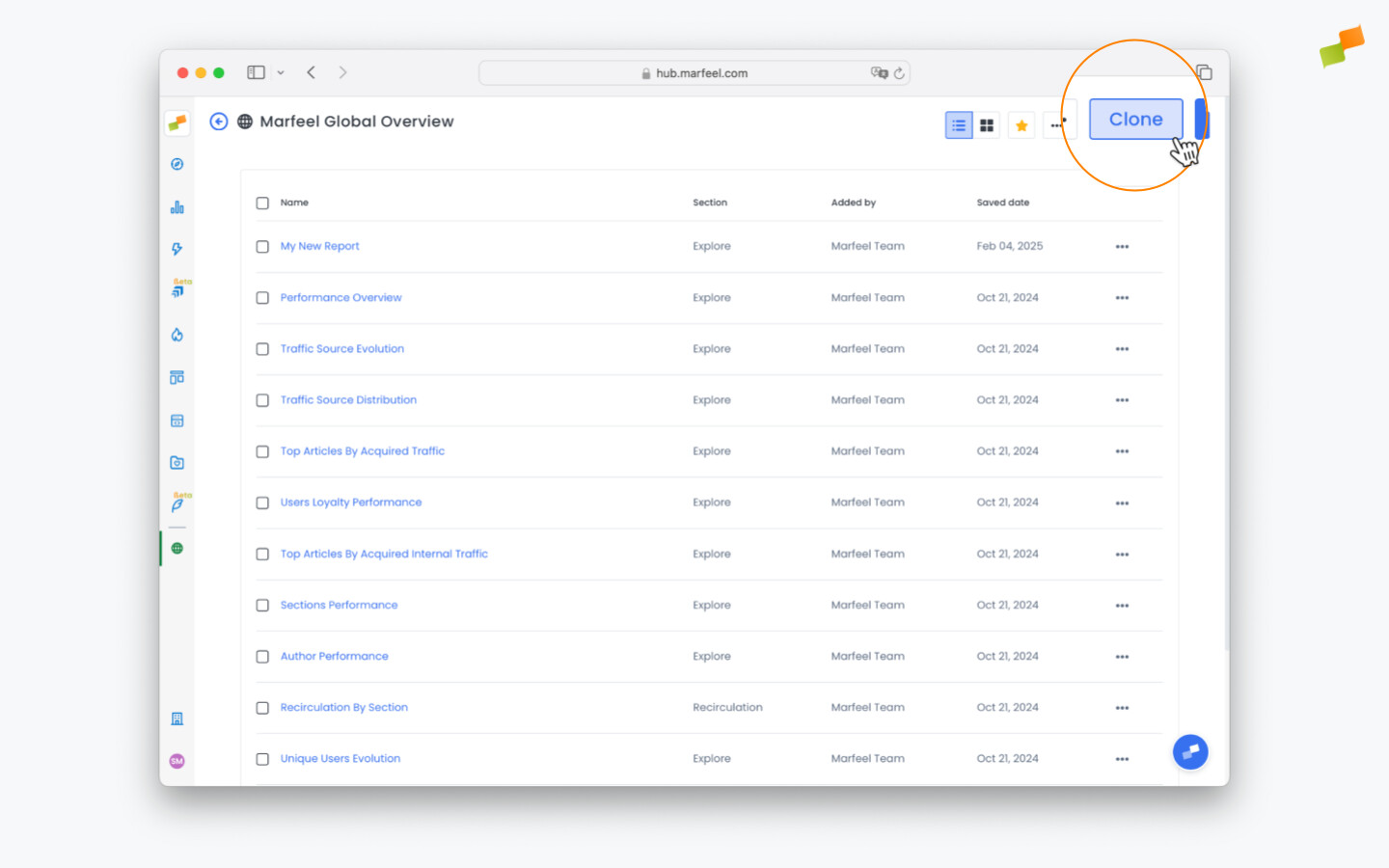Screen dimensions: 1389x868
Task: Switch to grid view layout
Action: tap(986, 125)
